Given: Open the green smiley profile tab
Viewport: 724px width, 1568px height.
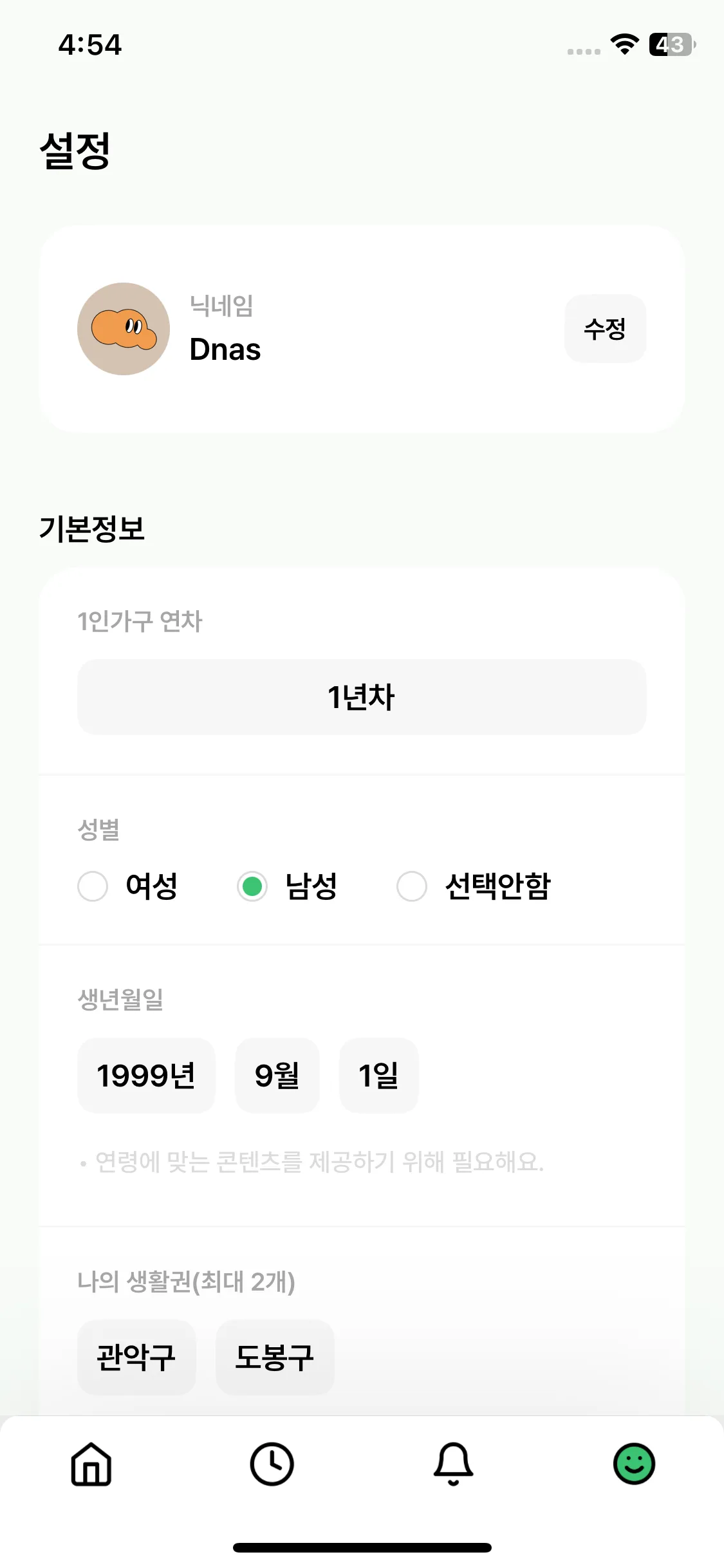Looking at the screenshot, I should coord(634,1464).
